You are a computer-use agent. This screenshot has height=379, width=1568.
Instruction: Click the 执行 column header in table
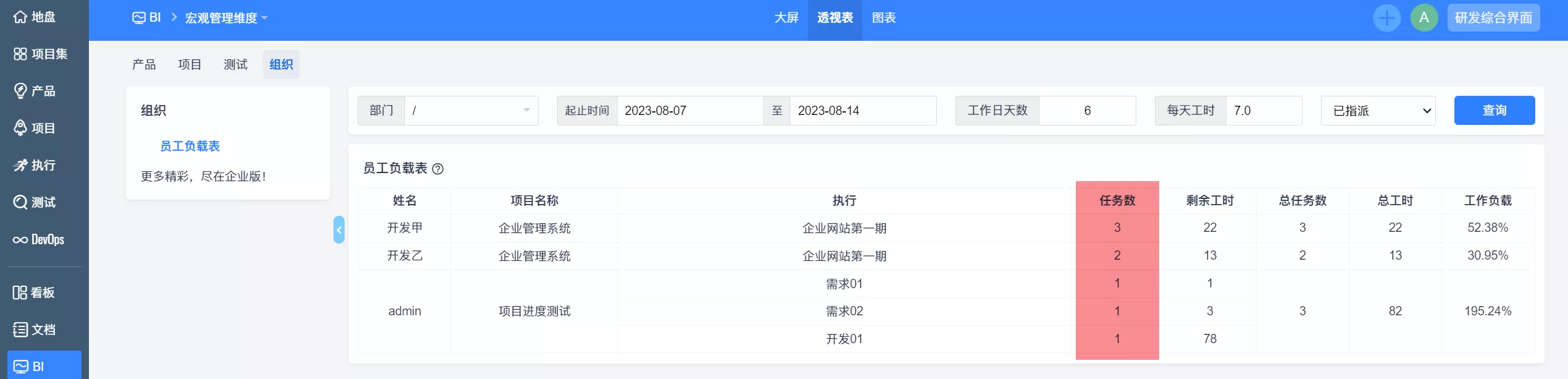pyautogui.click(x=844, y=200)
